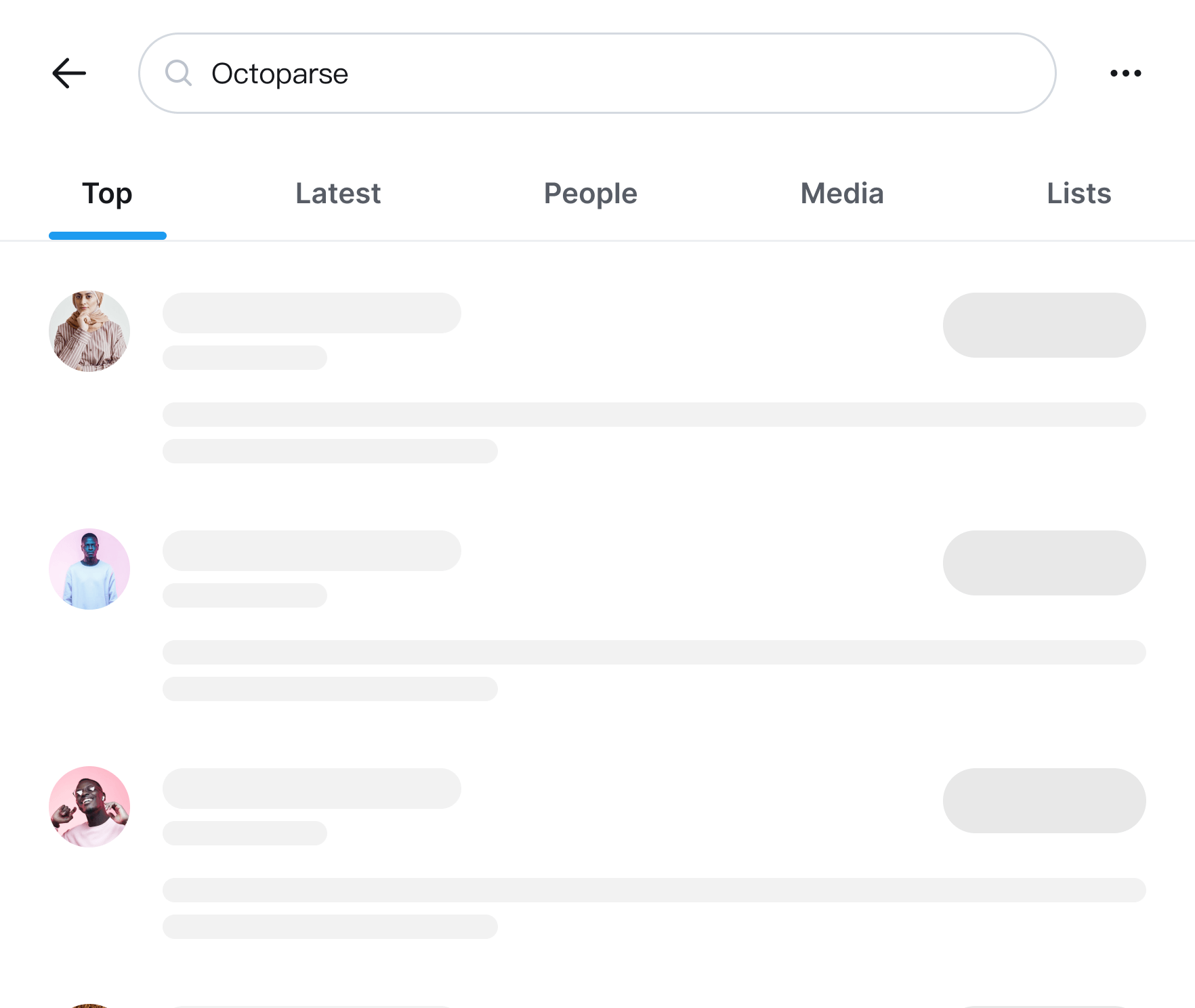Click the first result's long description line
1195x1008 pixels.
click(654, 415)
